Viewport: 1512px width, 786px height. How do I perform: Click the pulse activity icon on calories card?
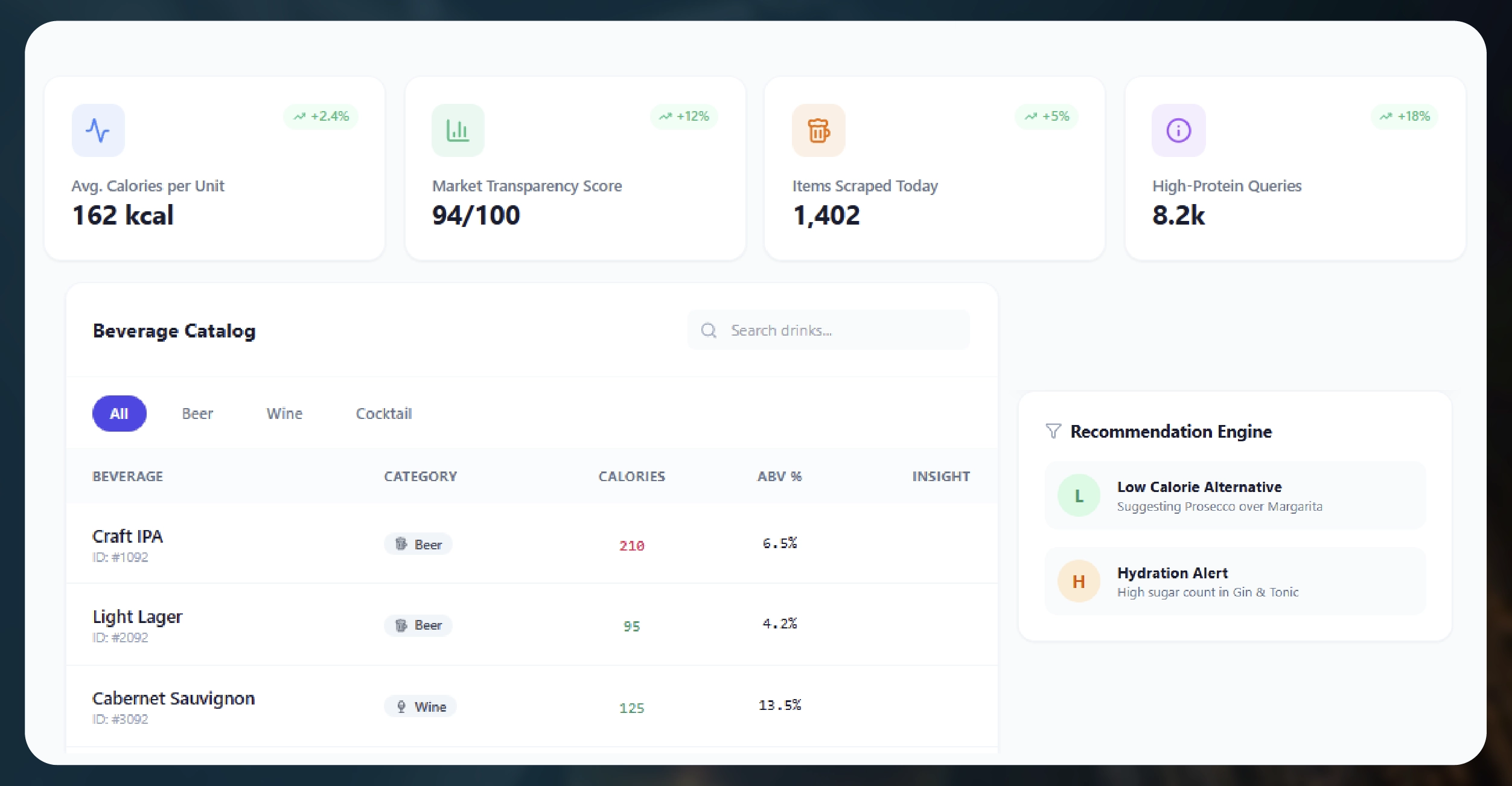[98, 130]
